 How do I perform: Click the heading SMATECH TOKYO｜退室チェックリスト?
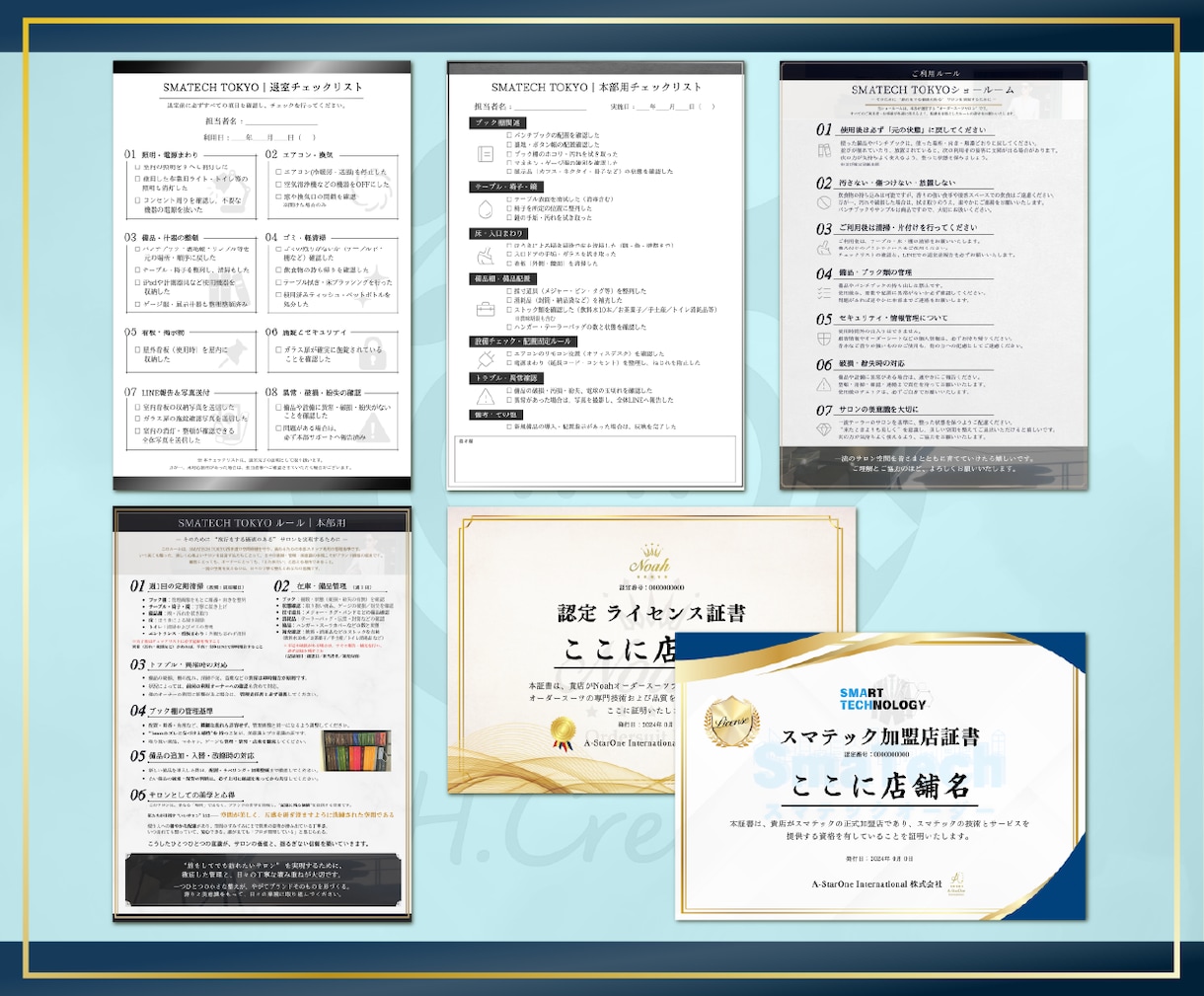263,88
